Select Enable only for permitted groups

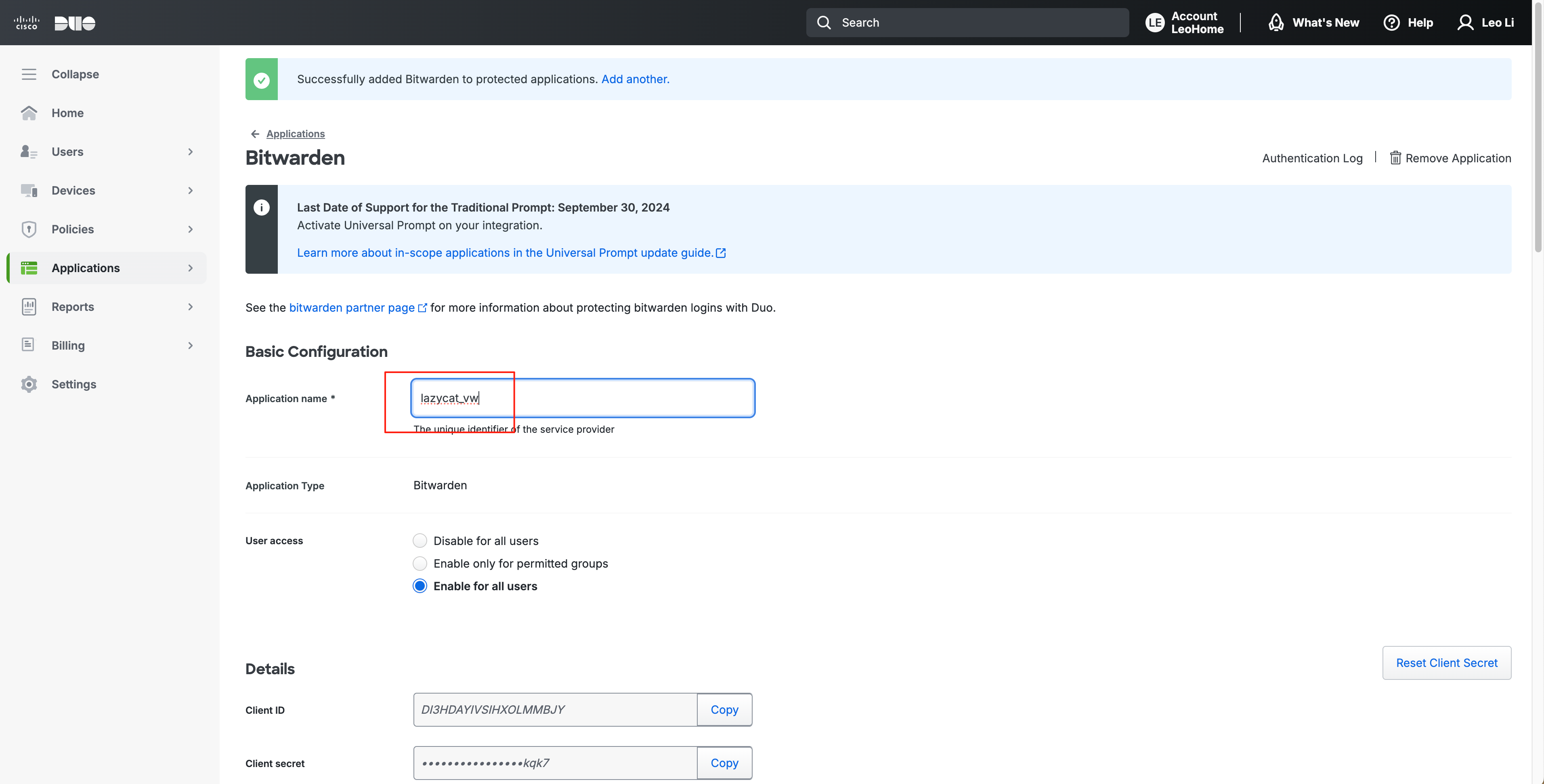pyautogui.click(x=420, y=564)
